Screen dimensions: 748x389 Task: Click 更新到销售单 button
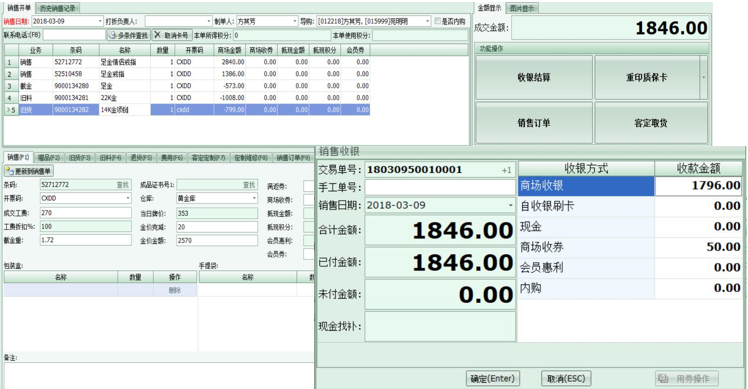pos(29,171)
